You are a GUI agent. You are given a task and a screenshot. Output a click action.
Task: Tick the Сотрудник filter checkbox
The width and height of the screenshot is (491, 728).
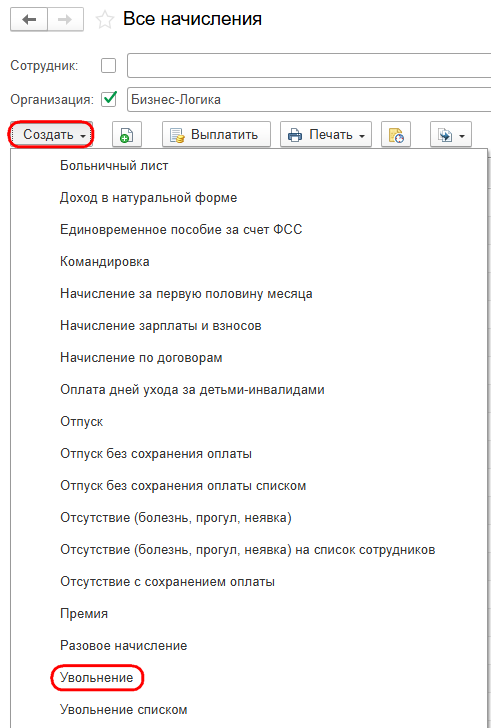point(109,65)
